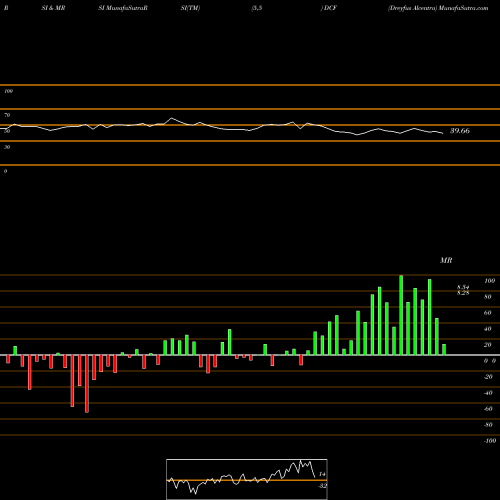Click the RSI axis label 30
Viewport: 500px width, 500px height.
[x=7, y=147]
